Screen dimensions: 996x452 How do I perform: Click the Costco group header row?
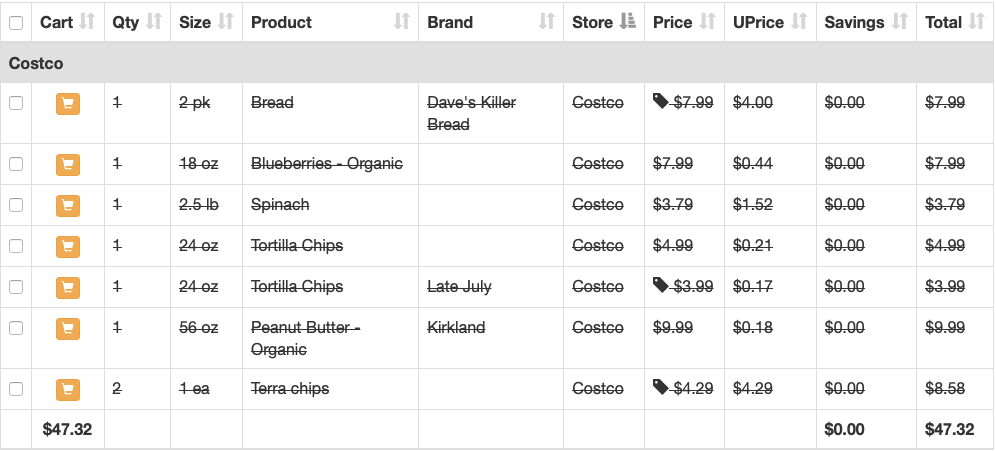click(497, 63)
